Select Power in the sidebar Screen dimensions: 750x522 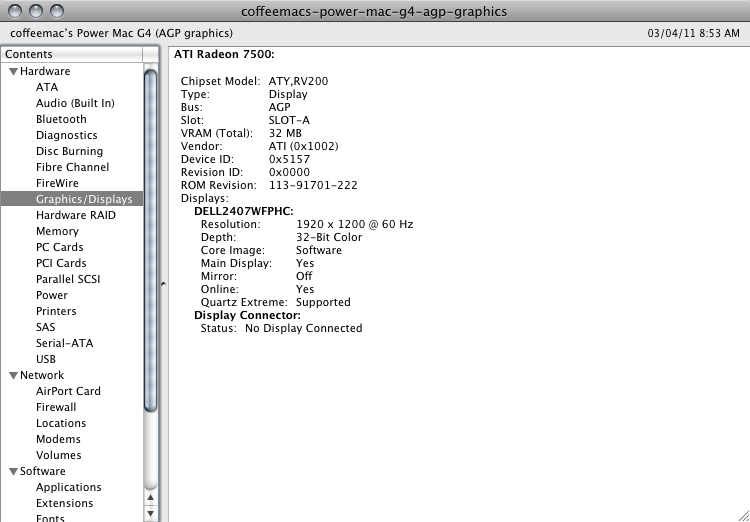click(52, 295)
